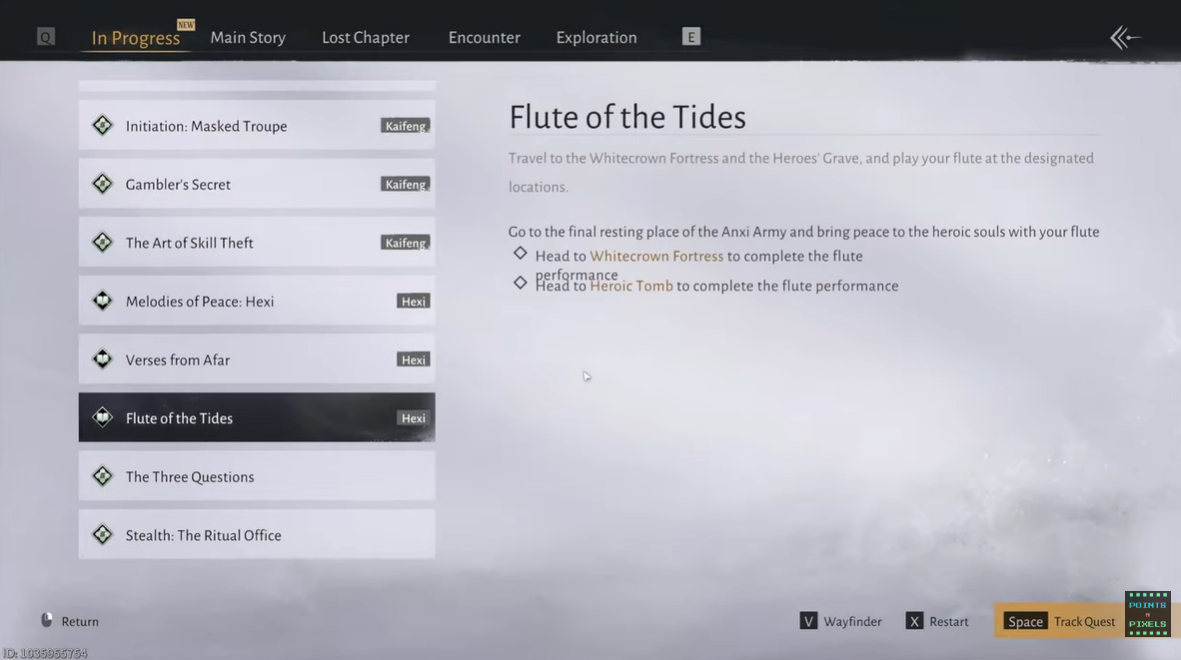This screenshot has width=1181, height=660.
Task: Click the V key icon for Wayfinder
Action: [808, 621]
